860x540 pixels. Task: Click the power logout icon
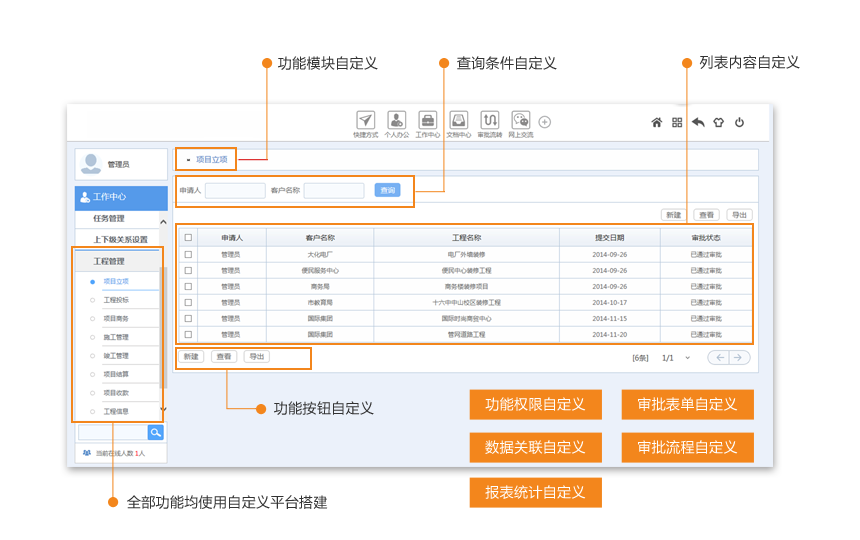click(x=739, y=122)
